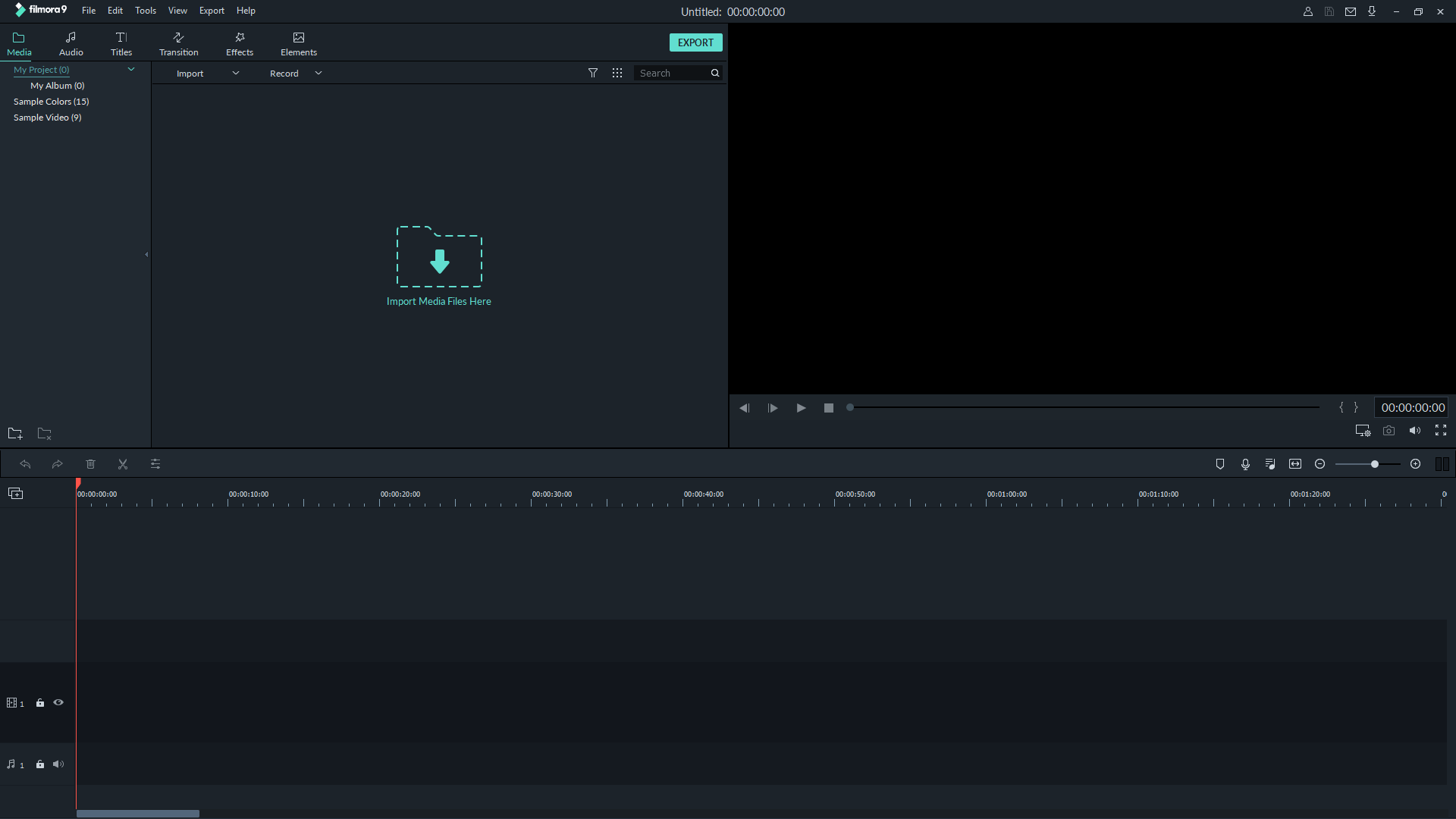
Task: Expand the Import dropdown
Action: click(236, 74)
